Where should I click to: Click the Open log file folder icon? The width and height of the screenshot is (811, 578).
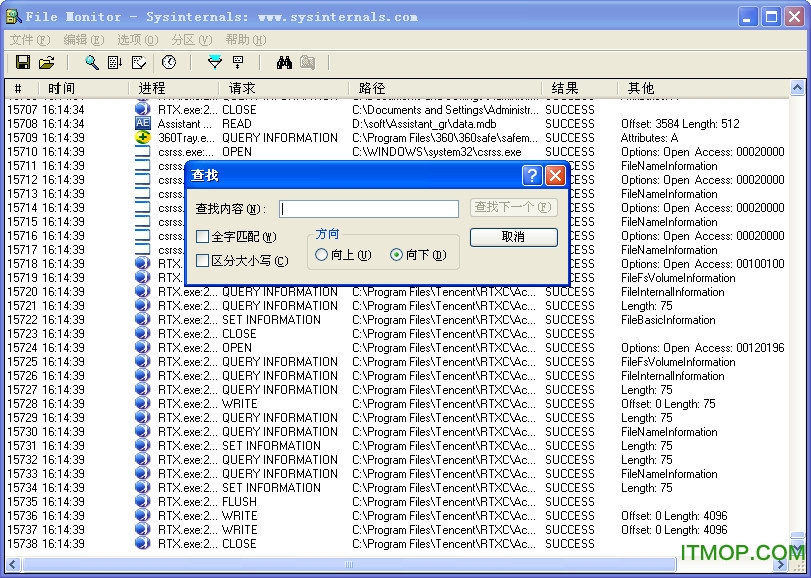coord(47,62)
